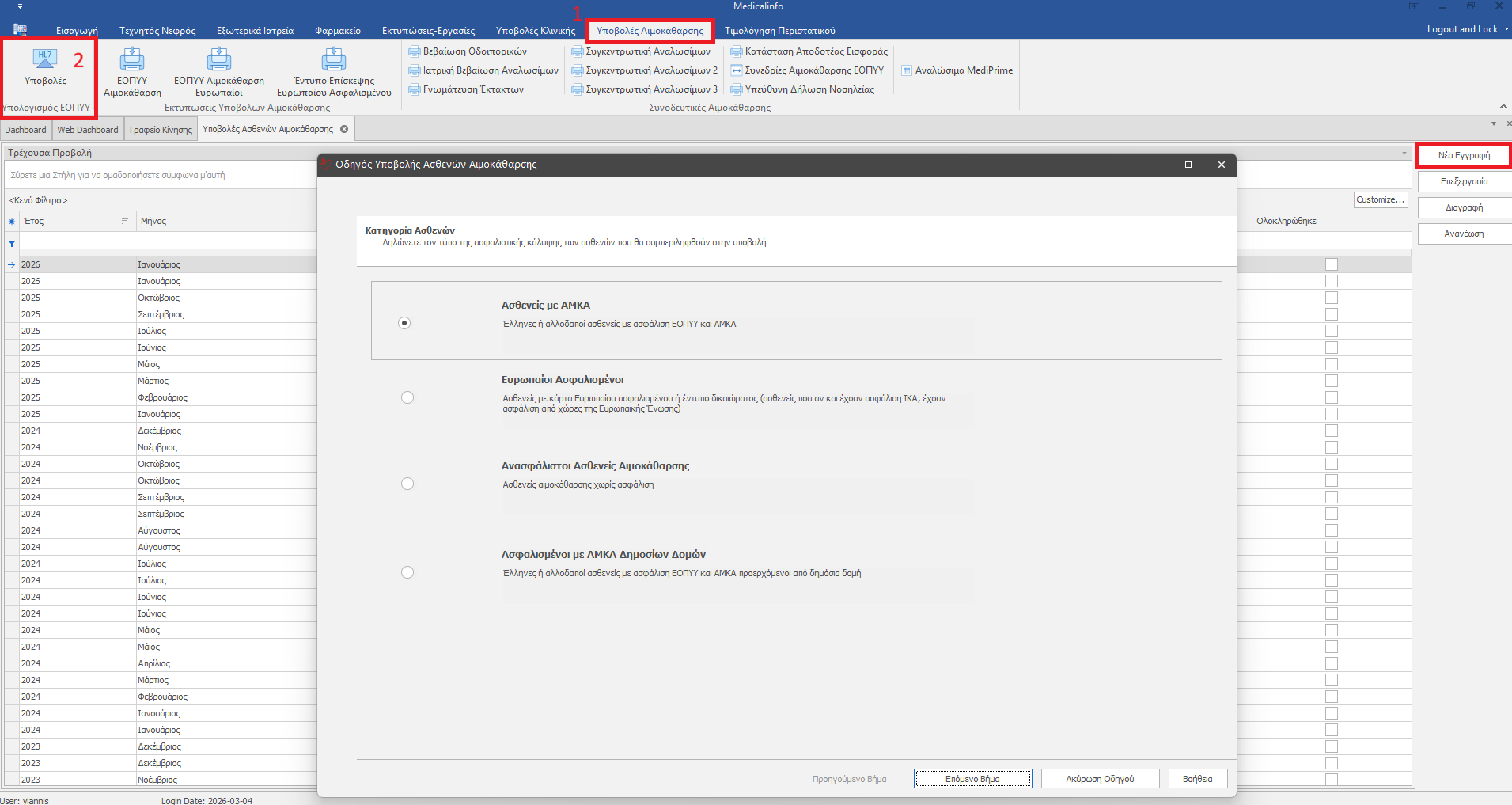Close the Υποβολές Ασθενών Αιμοκάθαρσης tab
The height and width of the screenshot is (805, 1512).
pyautogui.click(x=344, y=129)
